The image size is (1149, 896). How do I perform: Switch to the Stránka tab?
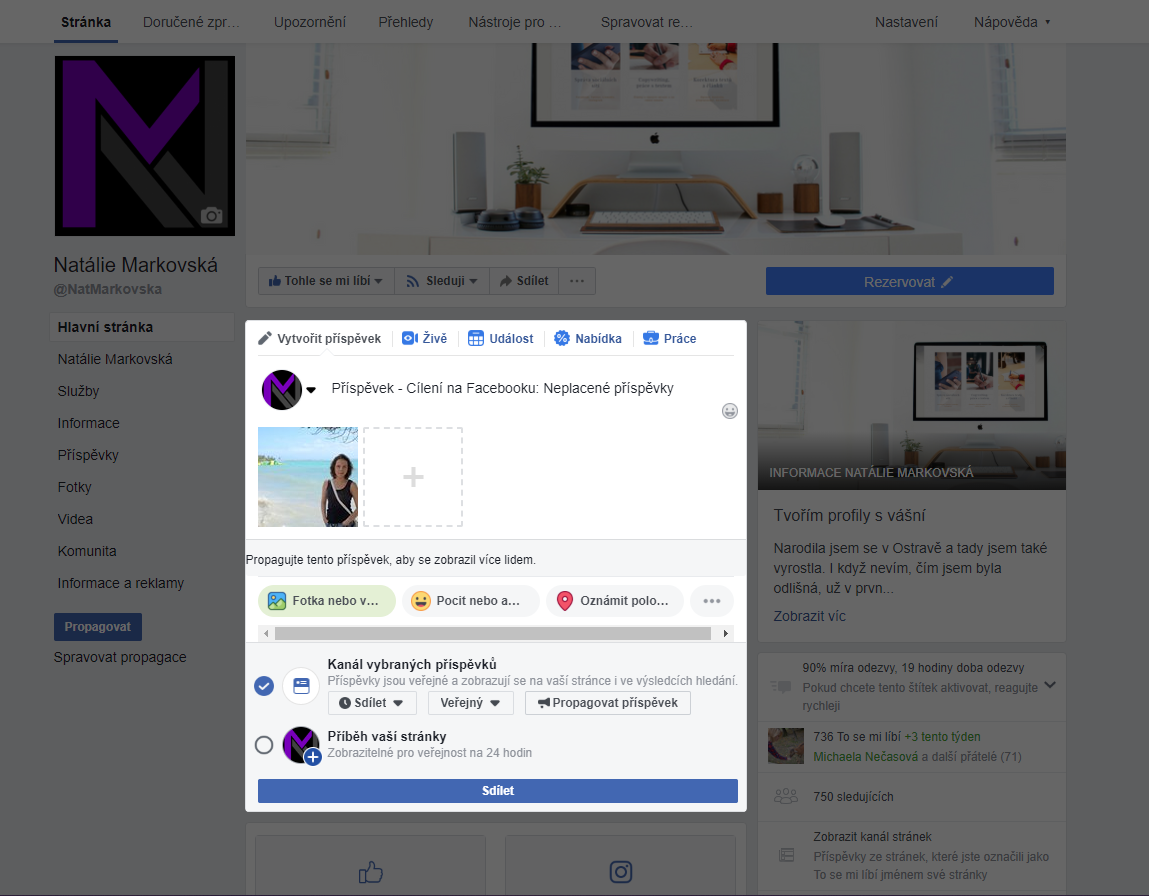pyautogui.click(x=86, y=22)
